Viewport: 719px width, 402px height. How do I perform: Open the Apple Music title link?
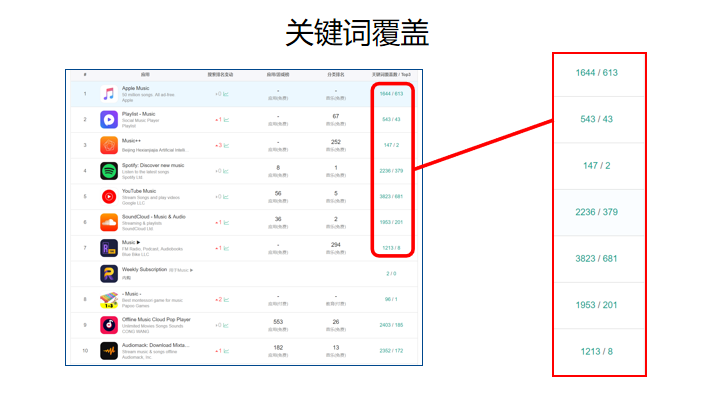(135, 88)
